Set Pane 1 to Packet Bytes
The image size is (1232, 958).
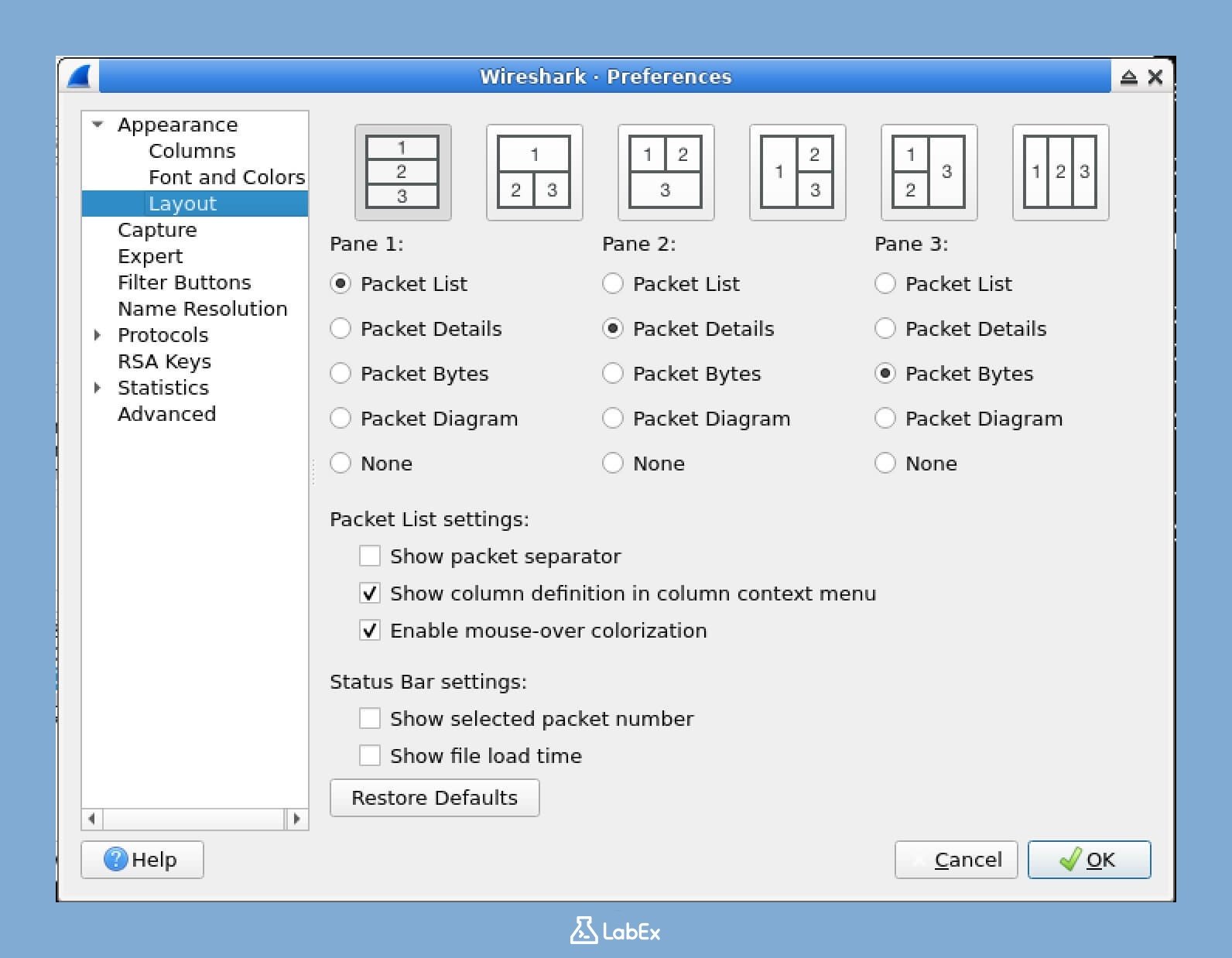coord(409,374)
